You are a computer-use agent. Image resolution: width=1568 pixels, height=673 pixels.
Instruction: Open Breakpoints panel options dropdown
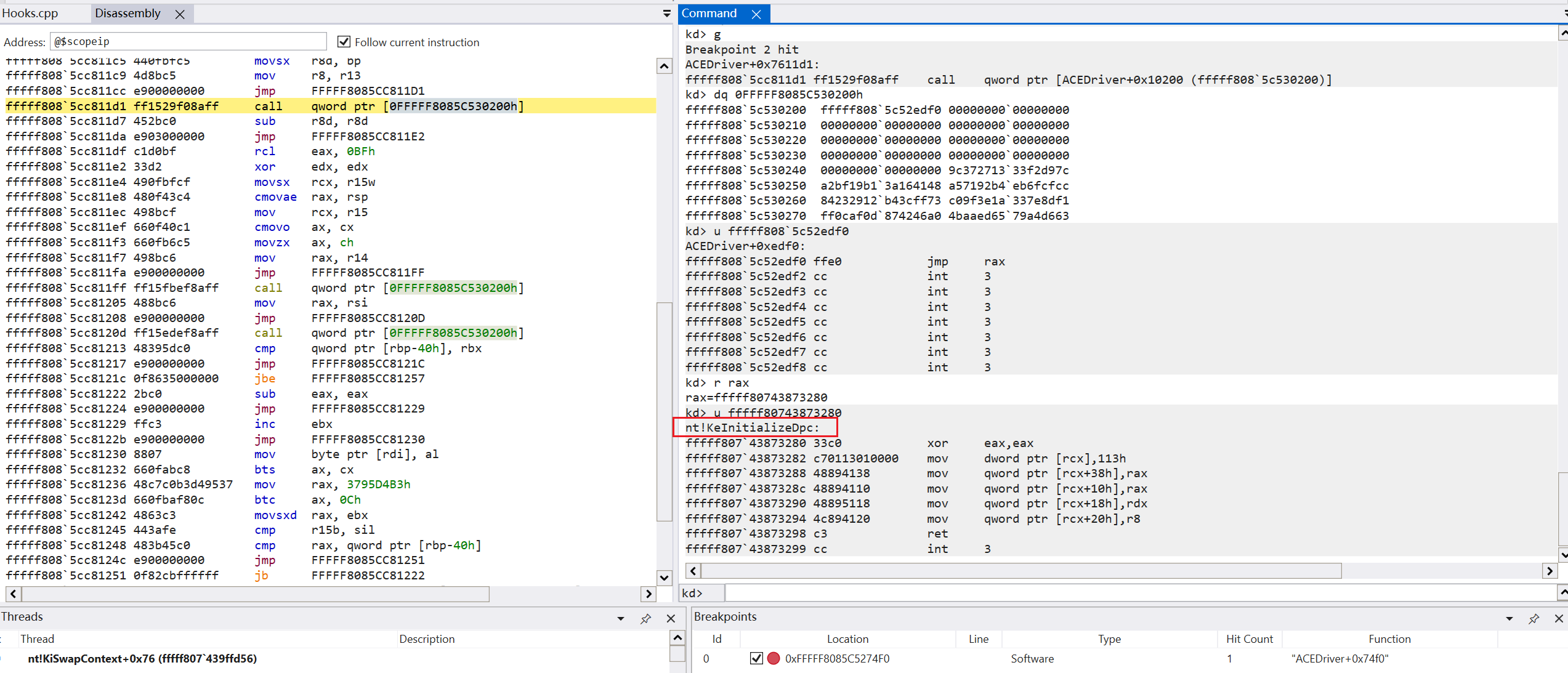pyautogui.click(x=1509, y=619)
